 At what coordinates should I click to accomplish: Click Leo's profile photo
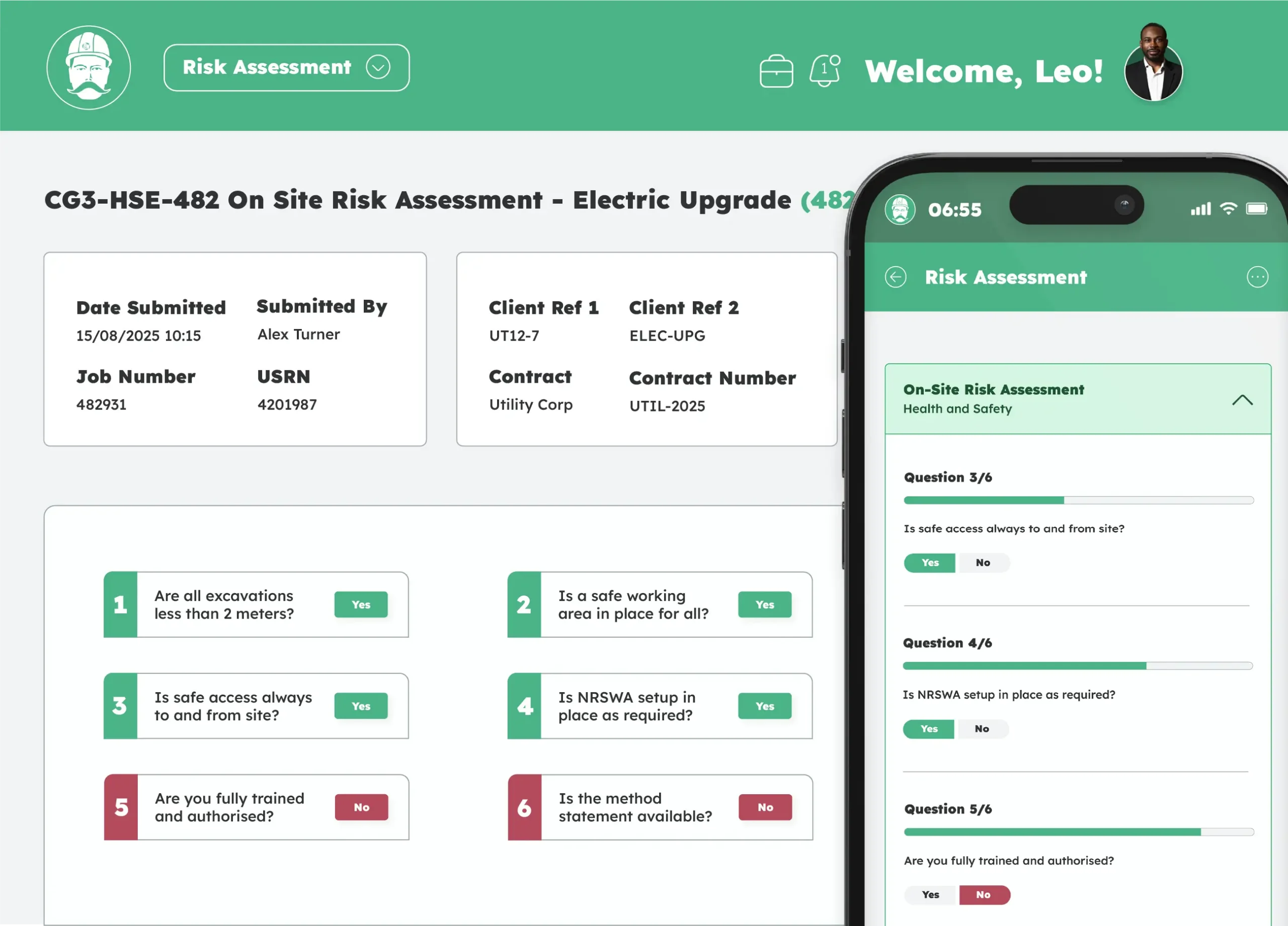click(x=1153, y=63)
